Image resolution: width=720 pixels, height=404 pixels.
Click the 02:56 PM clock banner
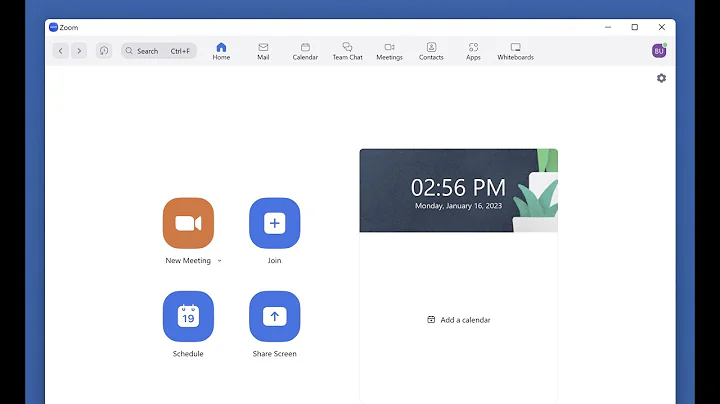pyautogui.click(x=459, y=191)
